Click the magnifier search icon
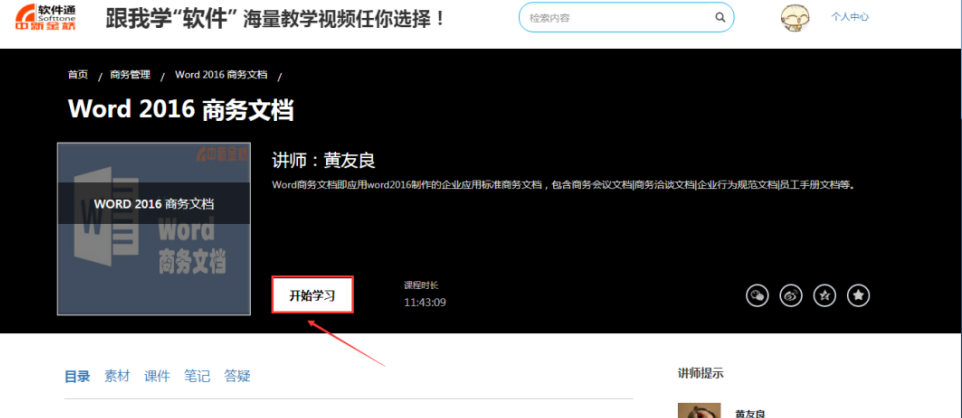The image size is (962, 418). click(719, 18)
